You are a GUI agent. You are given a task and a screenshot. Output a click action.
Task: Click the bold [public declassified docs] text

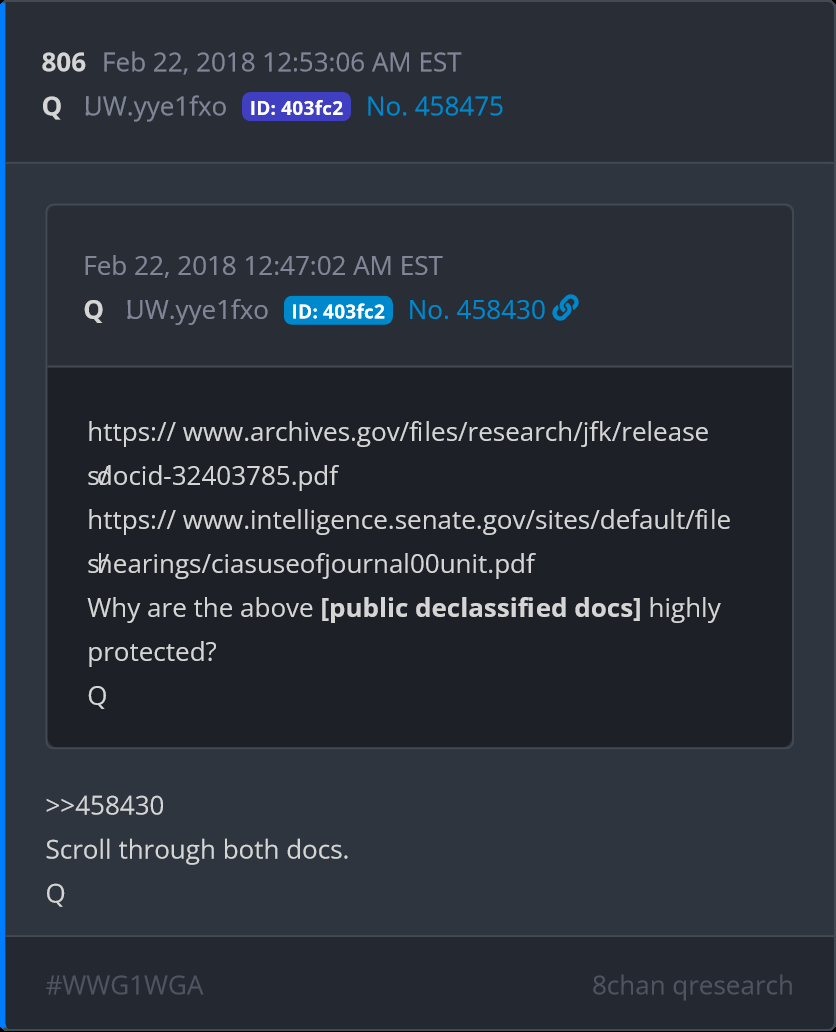tap(480, 608)
